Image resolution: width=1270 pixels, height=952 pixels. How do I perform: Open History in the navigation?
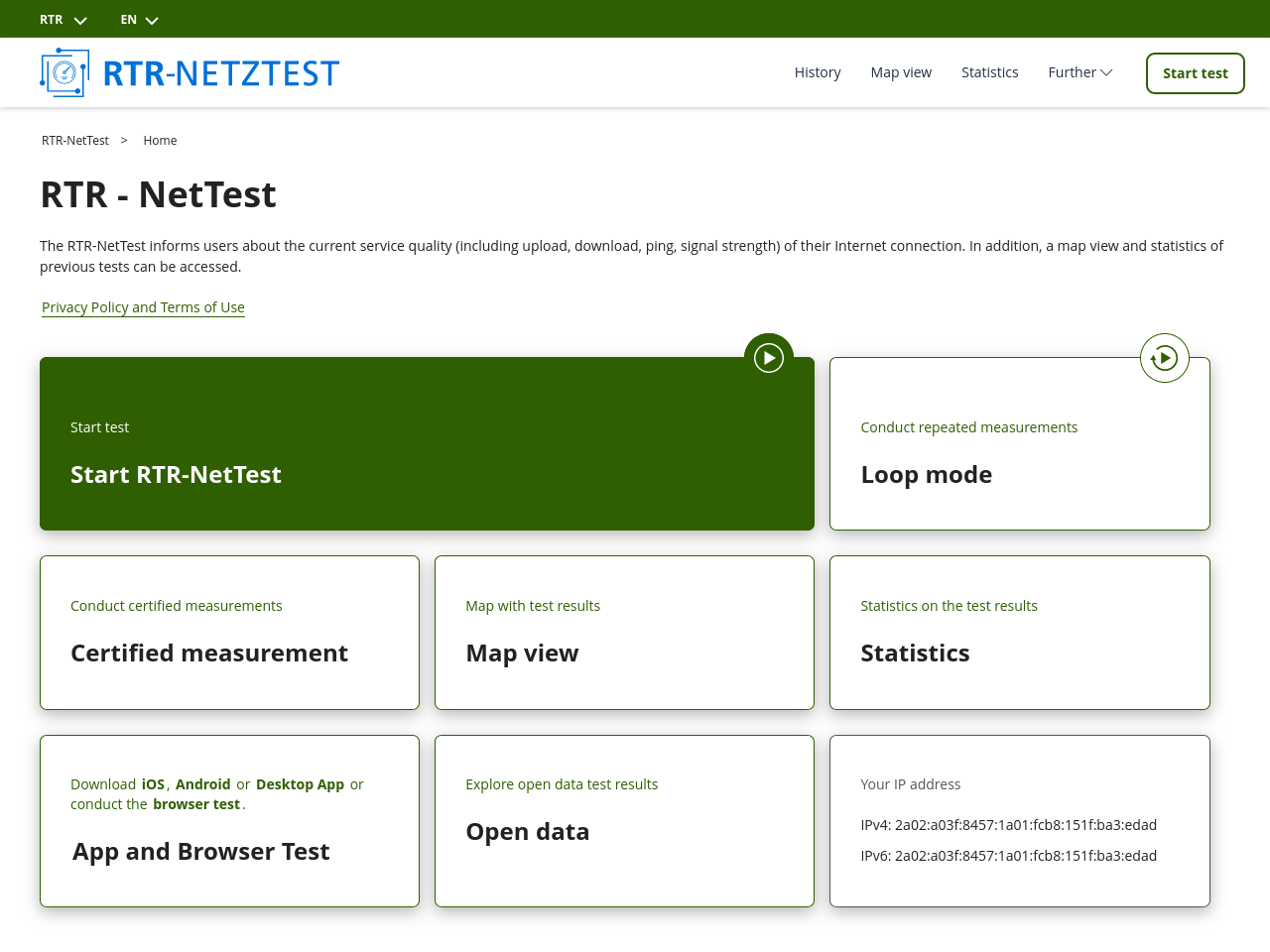[x=818, y=72]
